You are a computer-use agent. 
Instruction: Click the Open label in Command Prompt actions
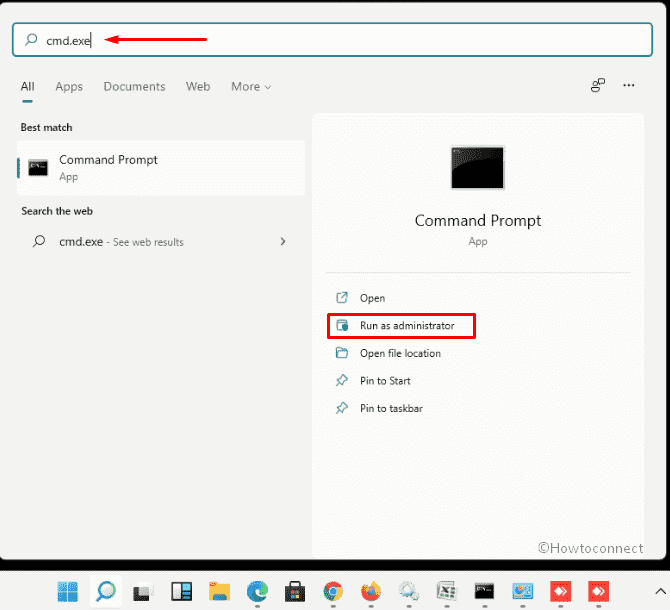click(x=372, y=298)
